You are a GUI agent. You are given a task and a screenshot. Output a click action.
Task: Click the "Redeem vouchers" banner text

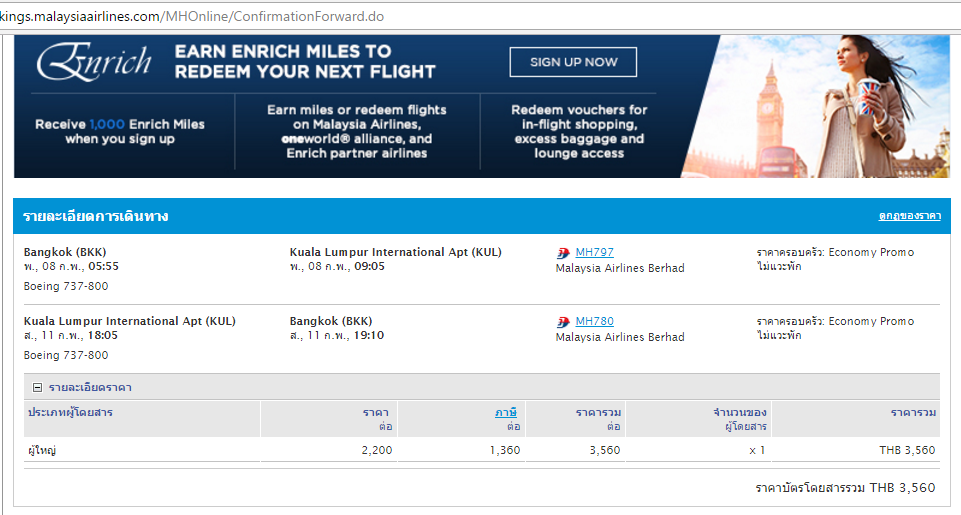(x=579, y=110)
